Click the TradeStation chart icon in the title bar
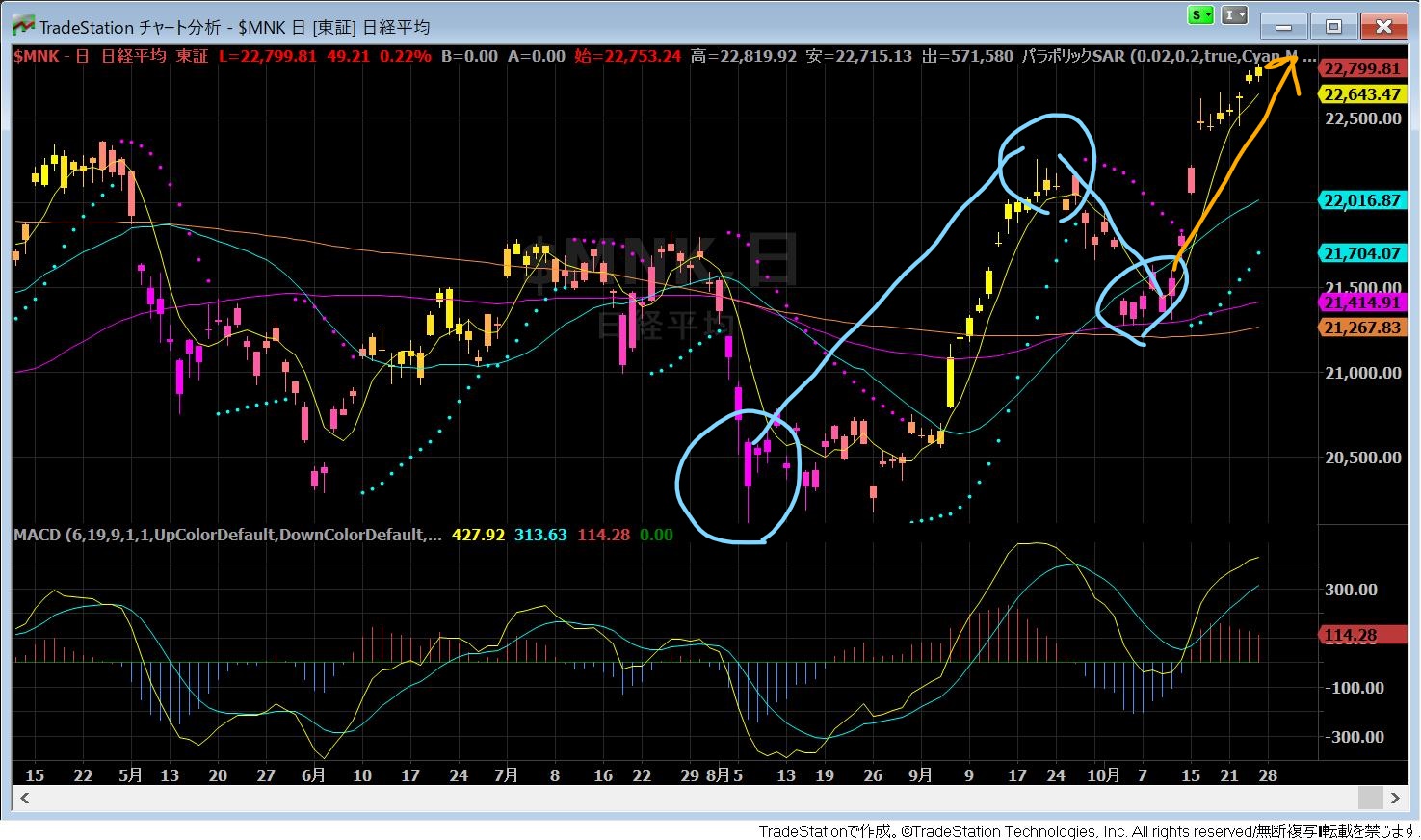The image size is (1421, 840). coord(24,27)
